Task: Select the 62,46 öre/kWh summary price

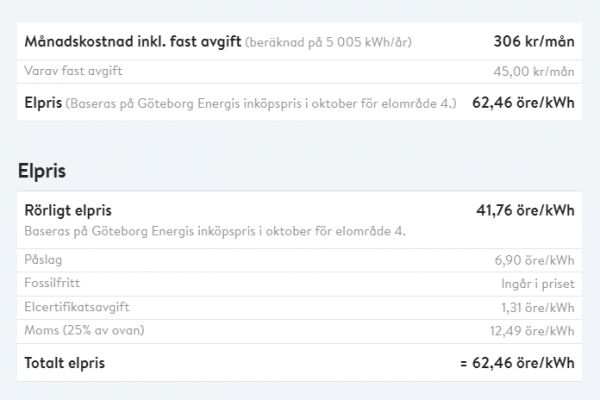Action: click(523, 103)
